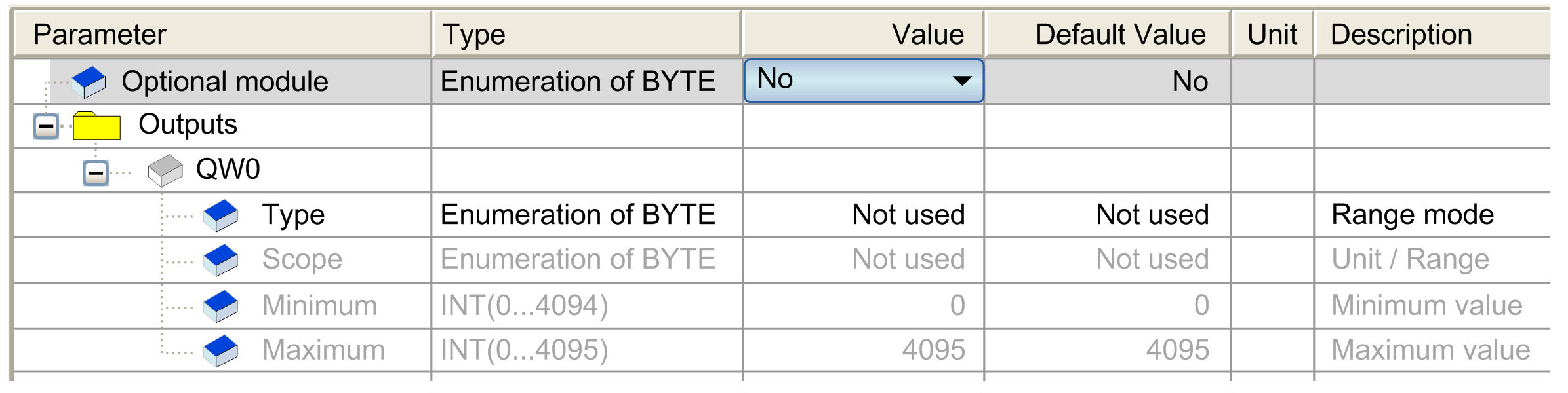1568x393 pixels.
Task: Click the blue icon next to Scope parameter
Action: click(220, 260)
